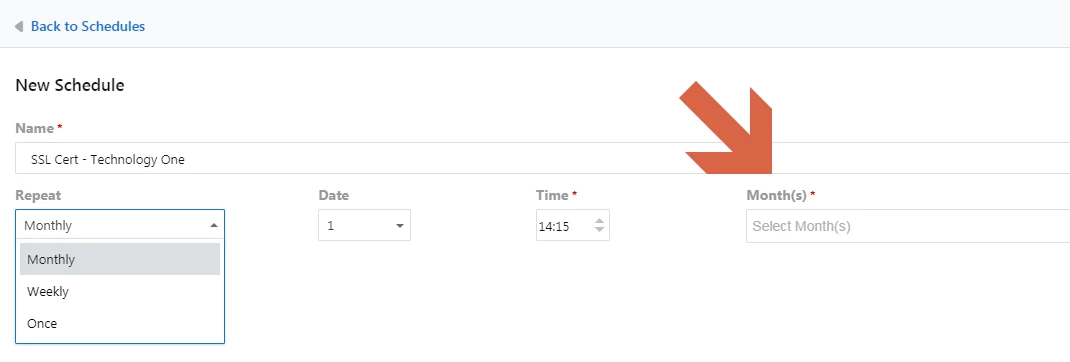
Task: Choose Monthly from the Repeat list
Action: pyautogui.click(x=120, y=260)
